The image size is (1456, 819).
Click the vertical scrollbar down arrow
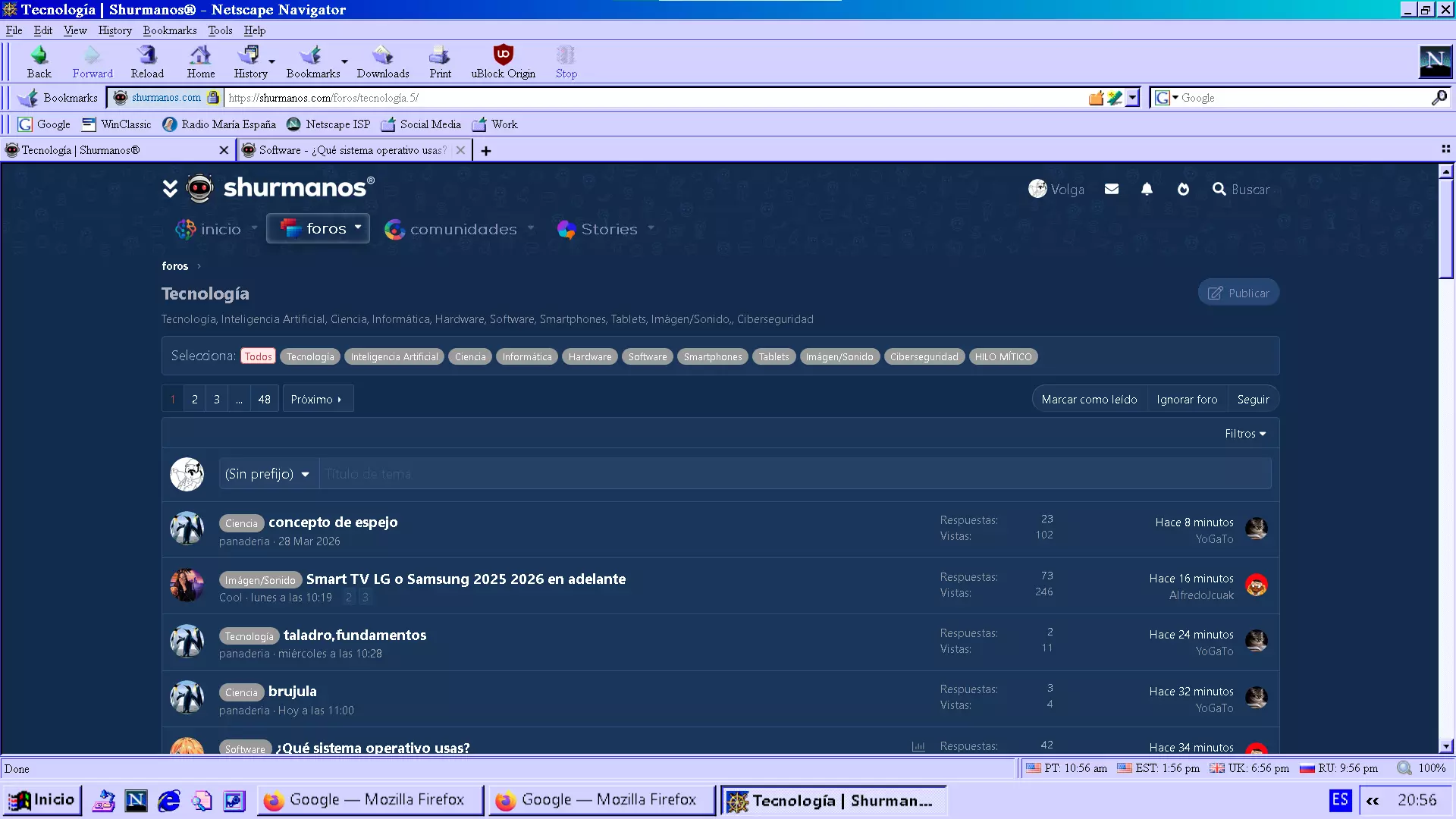click(1445, 746)
